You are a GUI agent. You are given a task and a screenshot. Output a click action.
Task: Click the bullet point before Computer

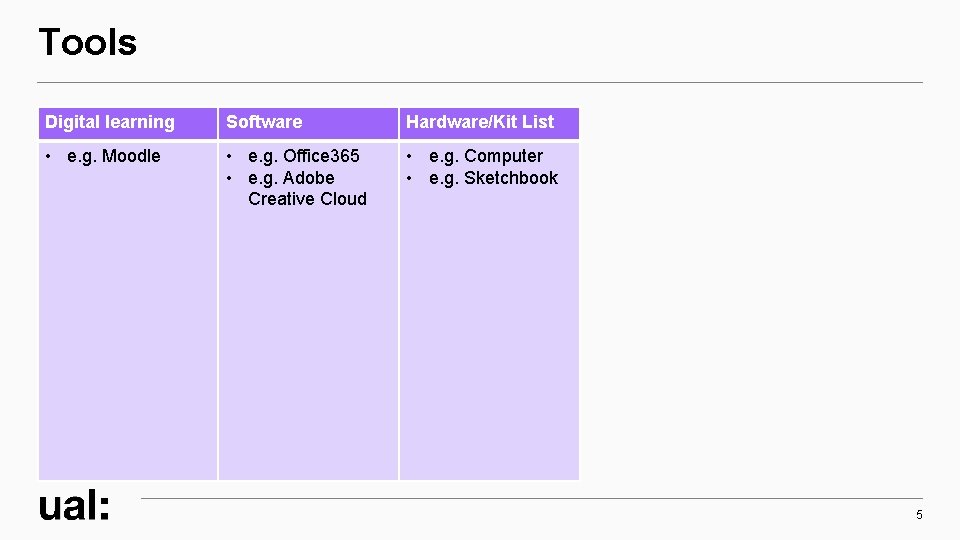409,157
